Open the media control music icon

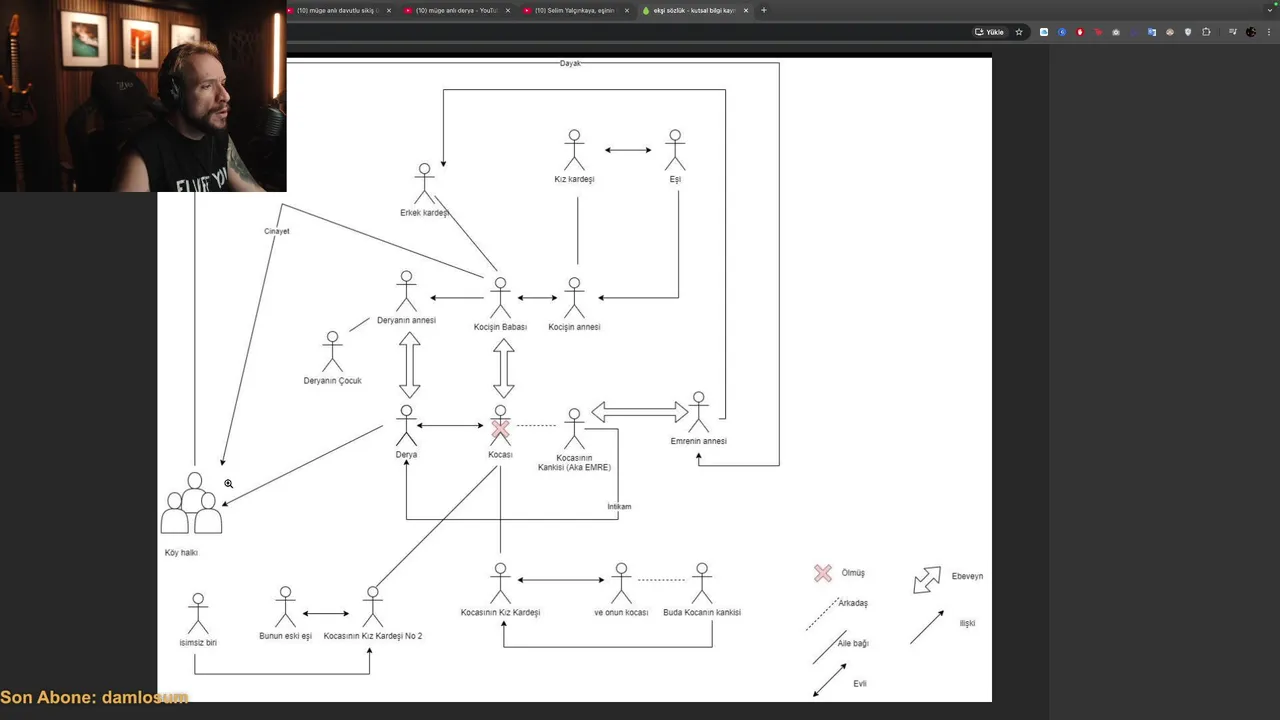point(1233,32)
